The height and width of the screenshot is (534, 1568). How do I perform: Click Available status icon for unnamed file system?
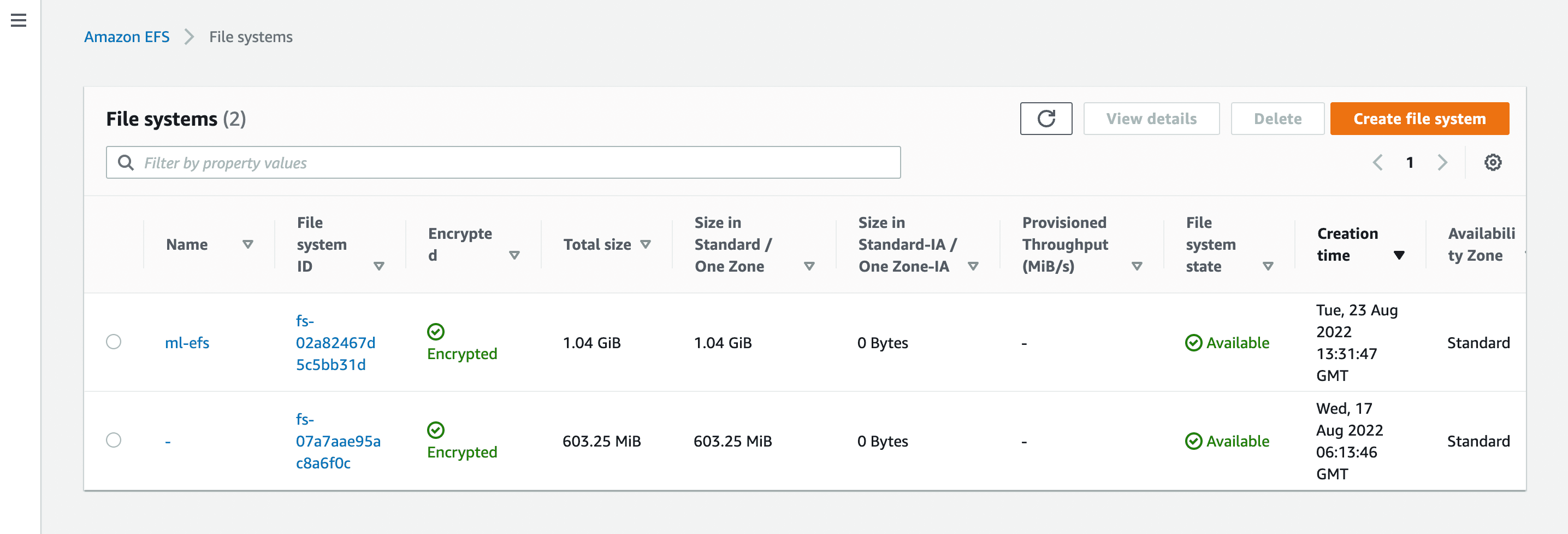click(x=1194, y=441)
